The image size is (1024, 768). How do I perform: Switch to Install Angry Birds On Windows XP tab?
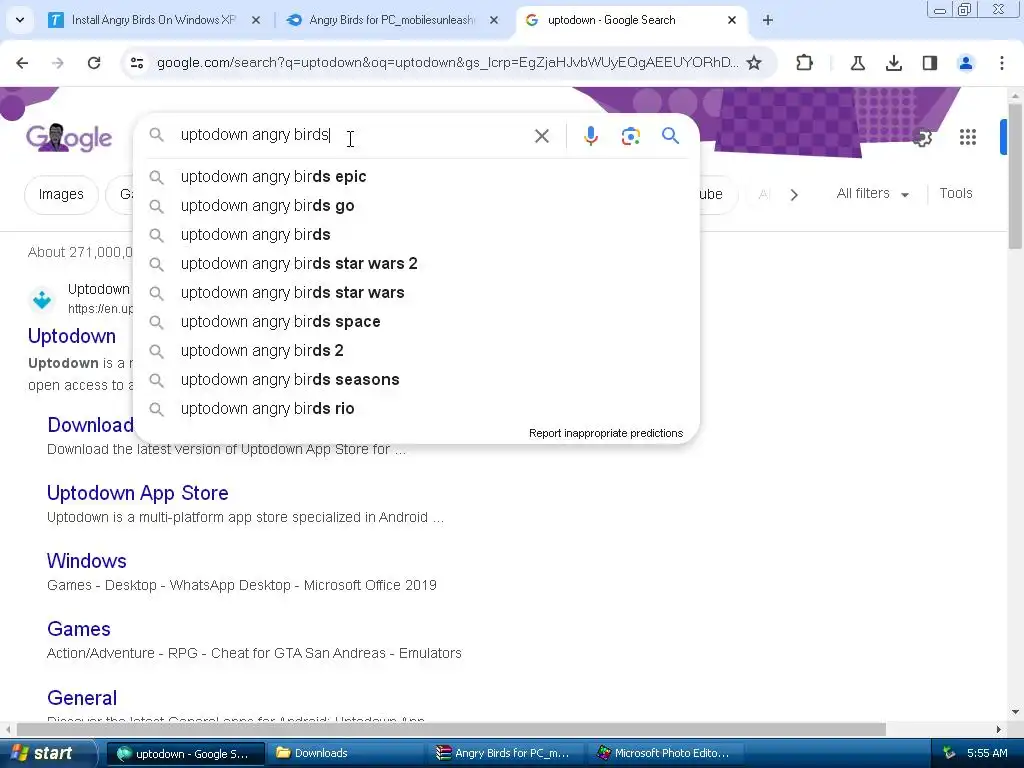coord(153,20)
